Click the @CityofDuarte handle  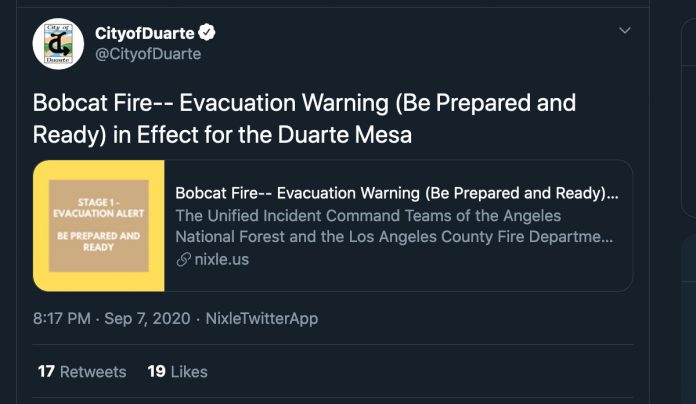click(x=148, y=54)
